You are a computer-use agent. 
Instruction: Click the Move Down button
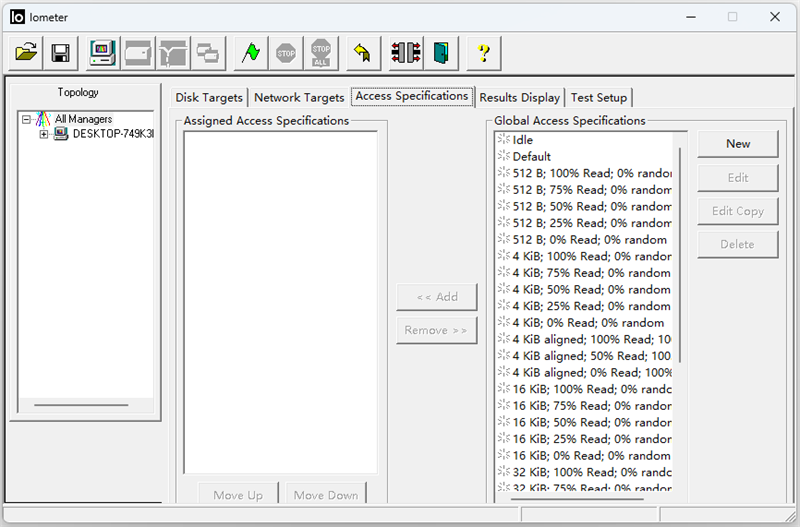(326, 493)
